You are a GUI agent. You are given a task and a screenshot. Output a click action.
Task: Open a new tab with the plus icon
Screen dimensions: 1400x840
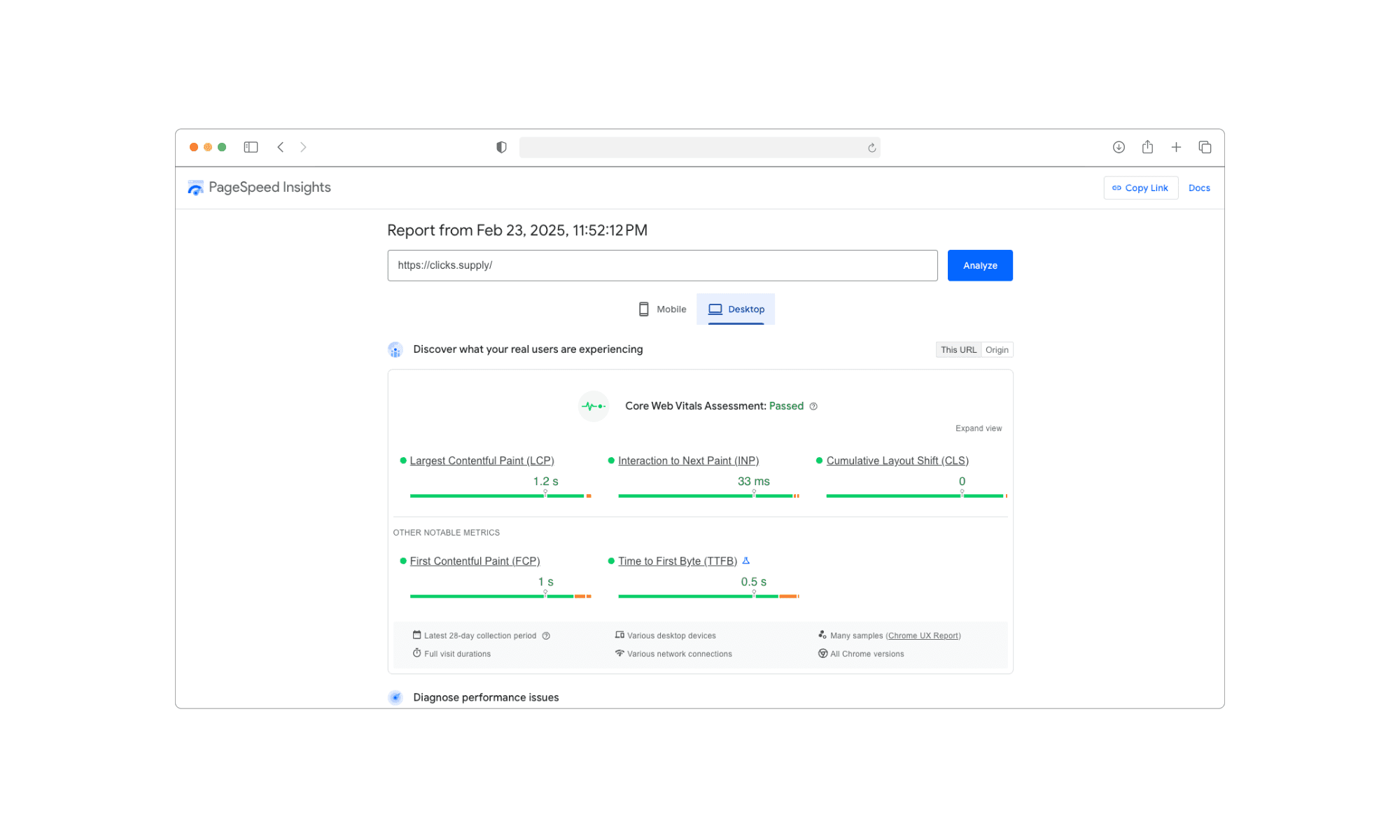pos(1176,147)
